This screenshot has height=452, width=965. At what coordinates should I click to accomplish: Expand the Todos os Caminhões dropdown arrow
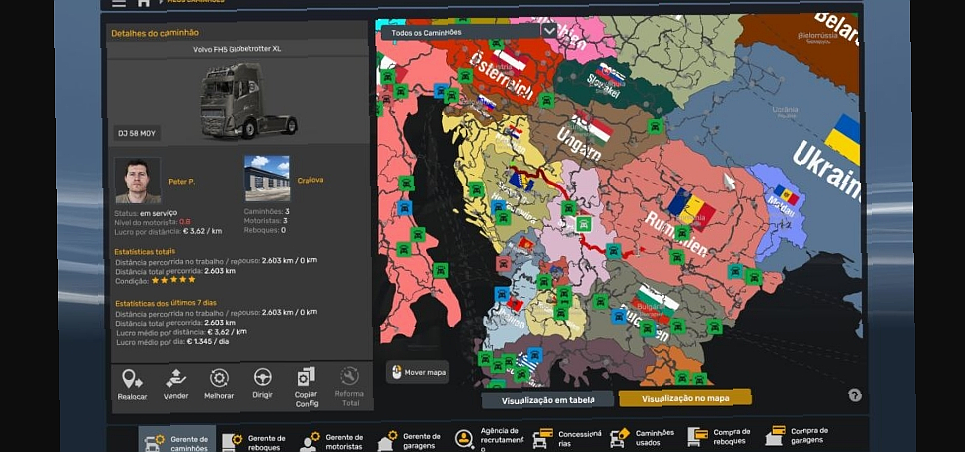pyautogui.click(x=549, y=30)
